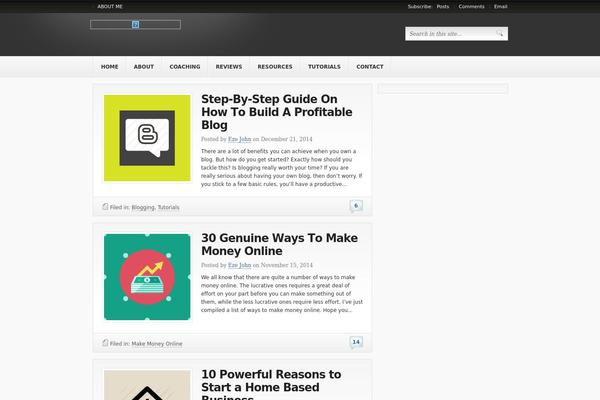The height and width of the screenshot is (400, 600).
Task: Open the TUTORIALS menu item
Action: tap(324, 67)
